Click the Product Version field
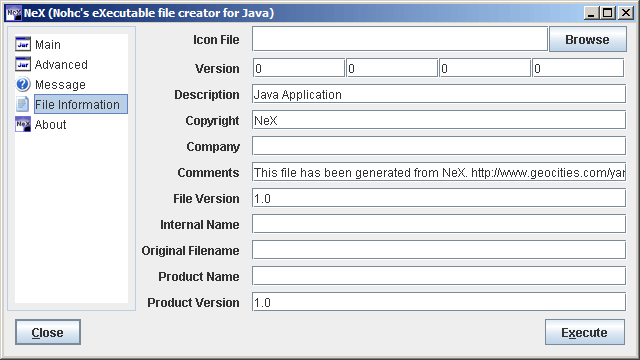This screenshot has width=640, height=360. 439,302
